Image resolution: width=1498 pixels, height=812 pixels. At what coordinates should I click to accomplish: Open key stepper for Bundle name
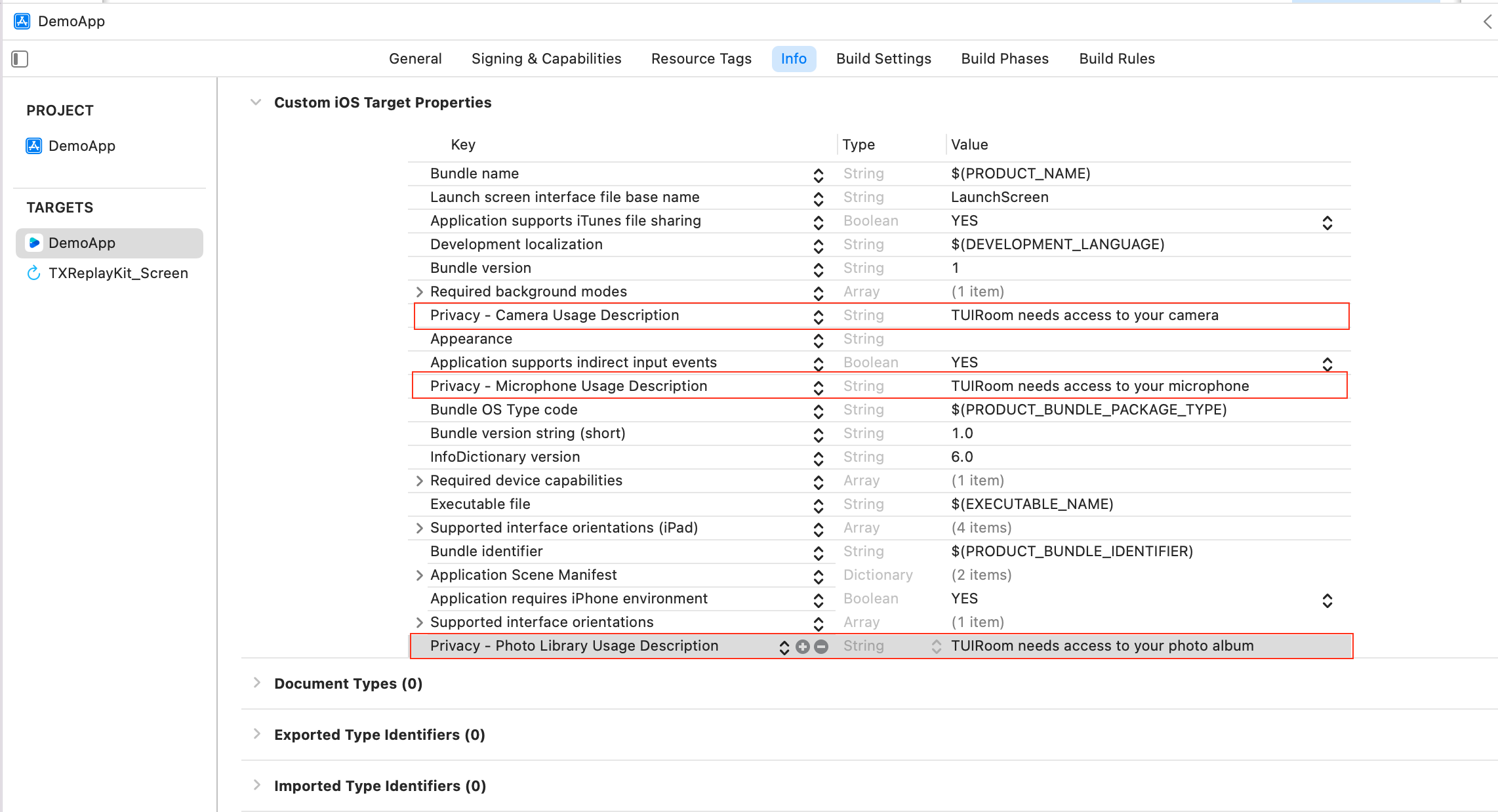[818, 175]
